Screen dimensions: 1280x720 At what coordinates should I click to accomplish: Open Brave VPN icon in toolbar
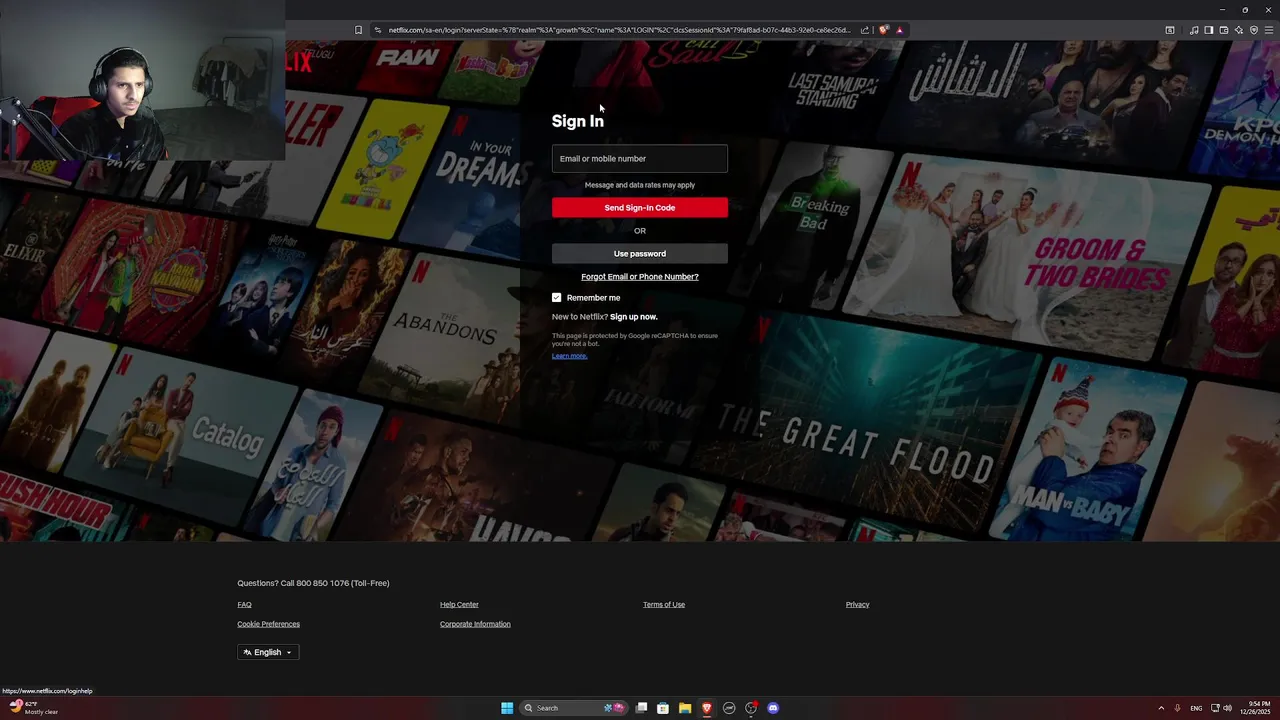[x=1254, y=30]
